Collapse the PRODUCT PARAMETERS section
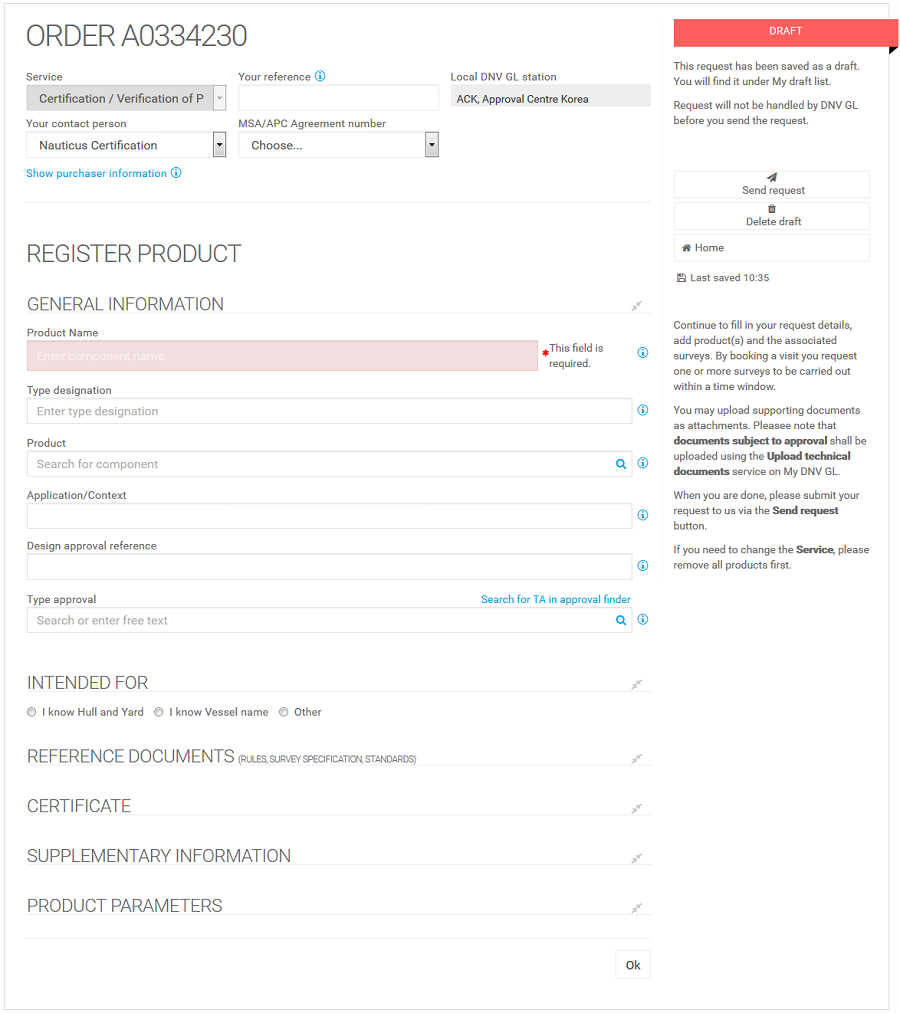Image resolution: width=900 pixels, height=1013 pixels. coord(637,908)
